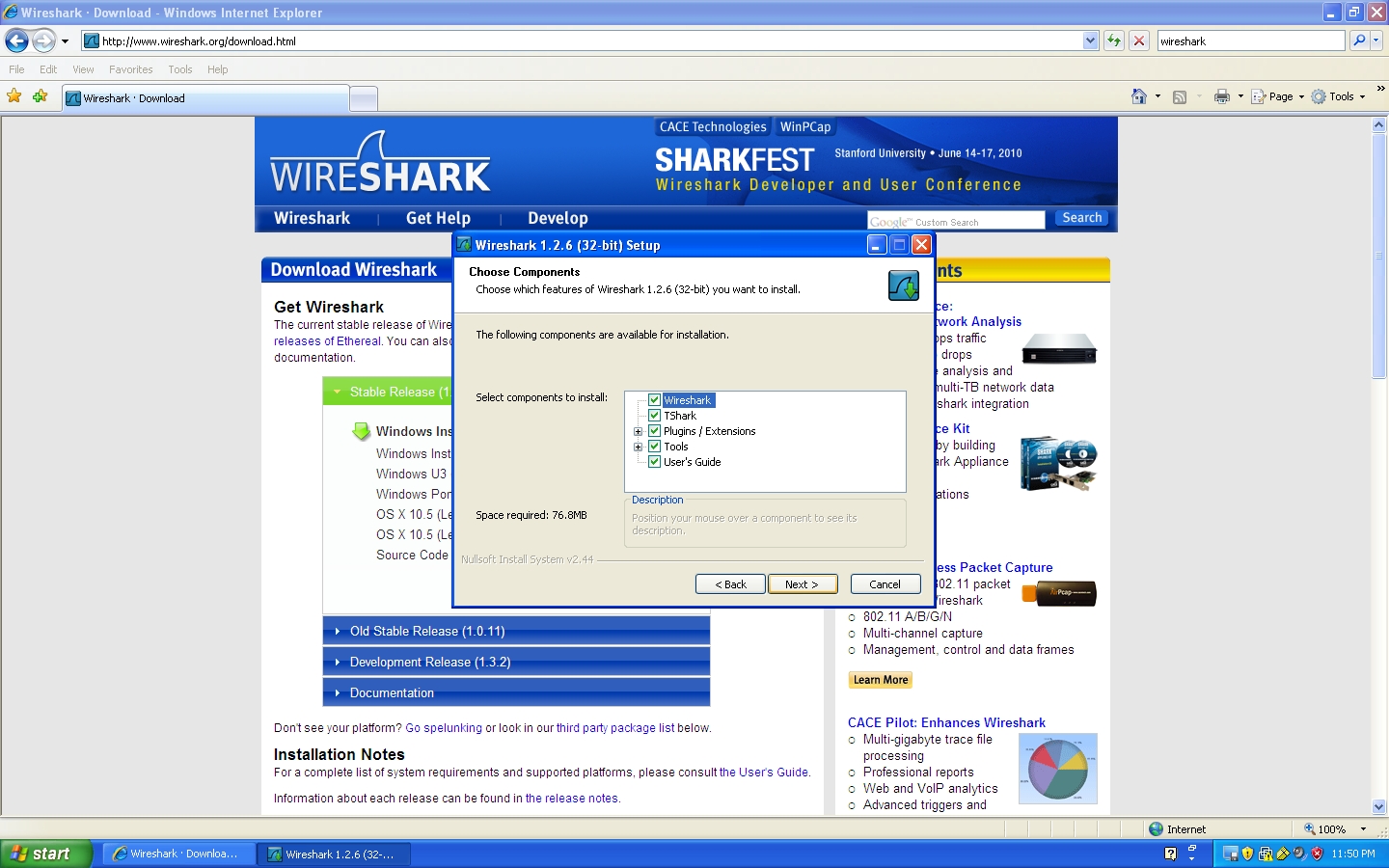
Task: Click the Windows start button
Action: point(45,854)
